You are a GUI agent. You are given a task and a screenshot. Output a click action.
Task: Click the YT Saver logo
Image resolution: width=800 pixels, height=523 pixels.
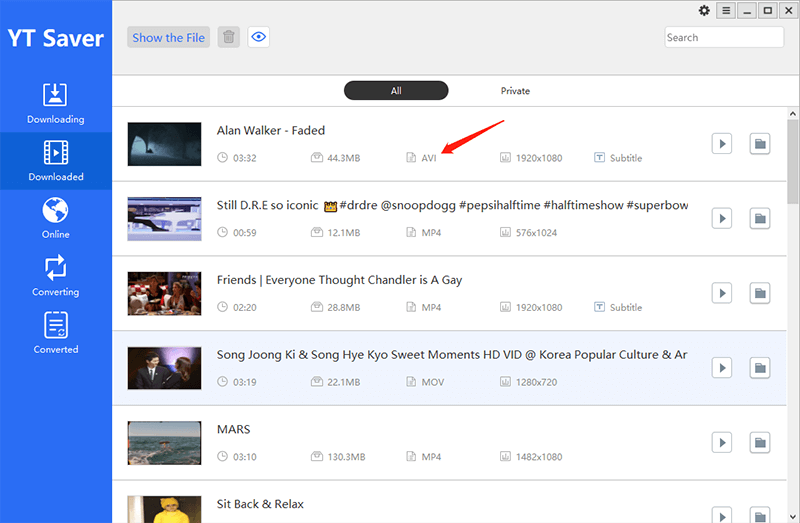[x=56, y=38]
